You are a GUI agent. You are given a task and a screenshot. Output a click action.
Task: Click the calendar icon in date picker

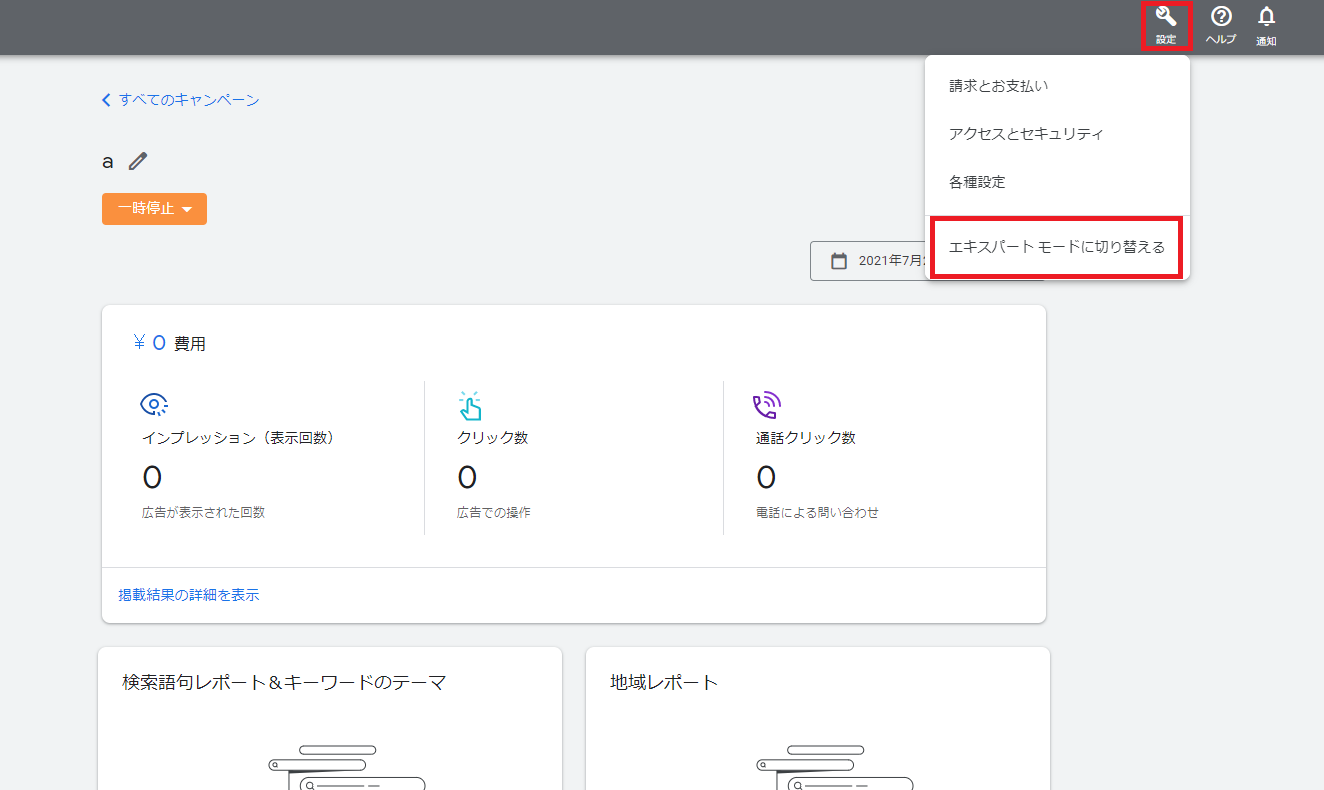840,261
